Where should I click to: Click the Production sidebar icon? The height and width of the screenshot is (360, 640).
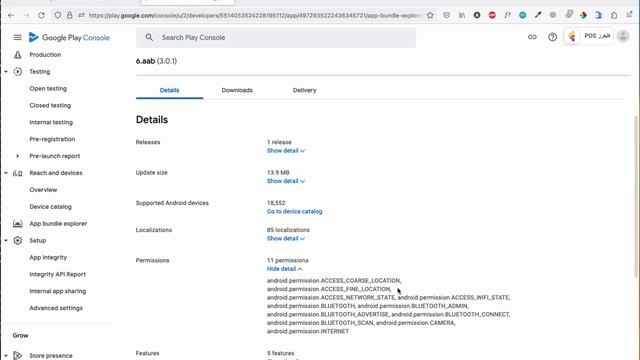[x=18, y=55]
